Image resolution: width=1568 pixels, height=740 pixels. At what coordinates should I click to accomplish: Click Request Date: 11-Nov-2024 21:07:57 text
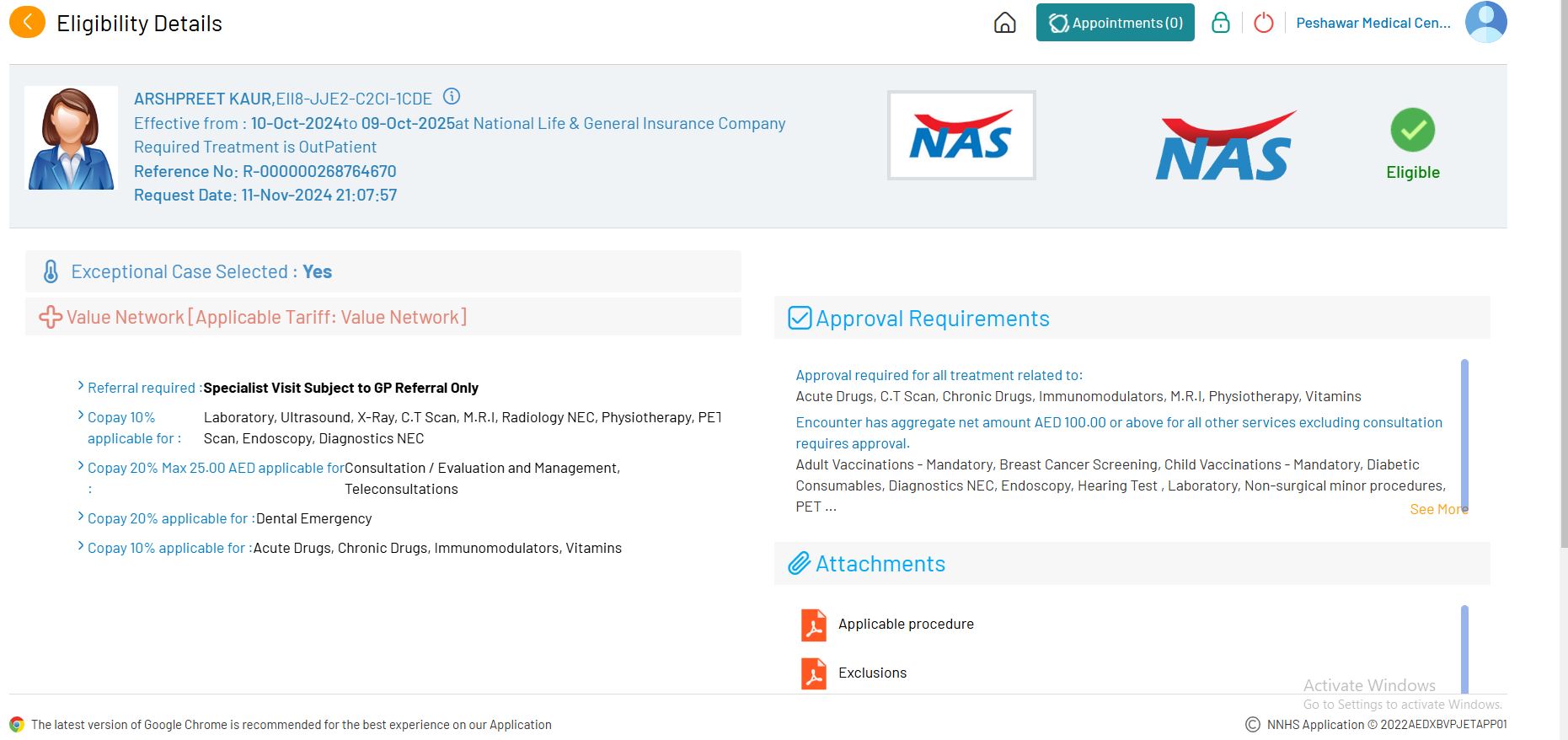tap(265, 195)
